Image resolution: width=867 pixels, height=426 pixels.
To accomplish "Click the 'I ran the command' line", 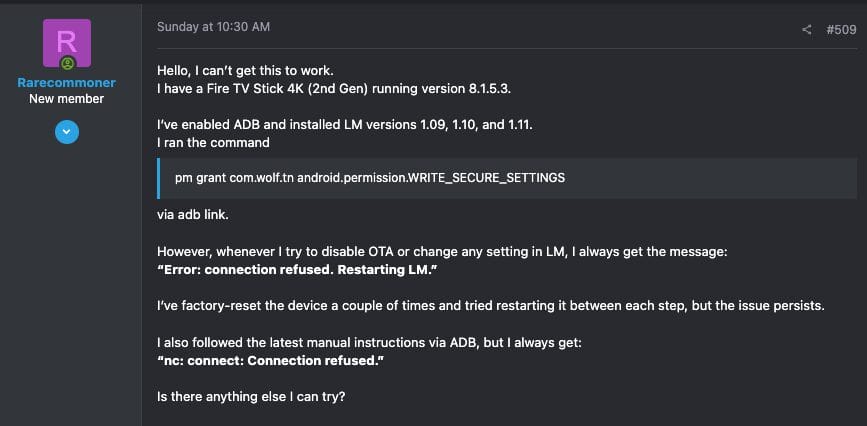I will point(213,143).
